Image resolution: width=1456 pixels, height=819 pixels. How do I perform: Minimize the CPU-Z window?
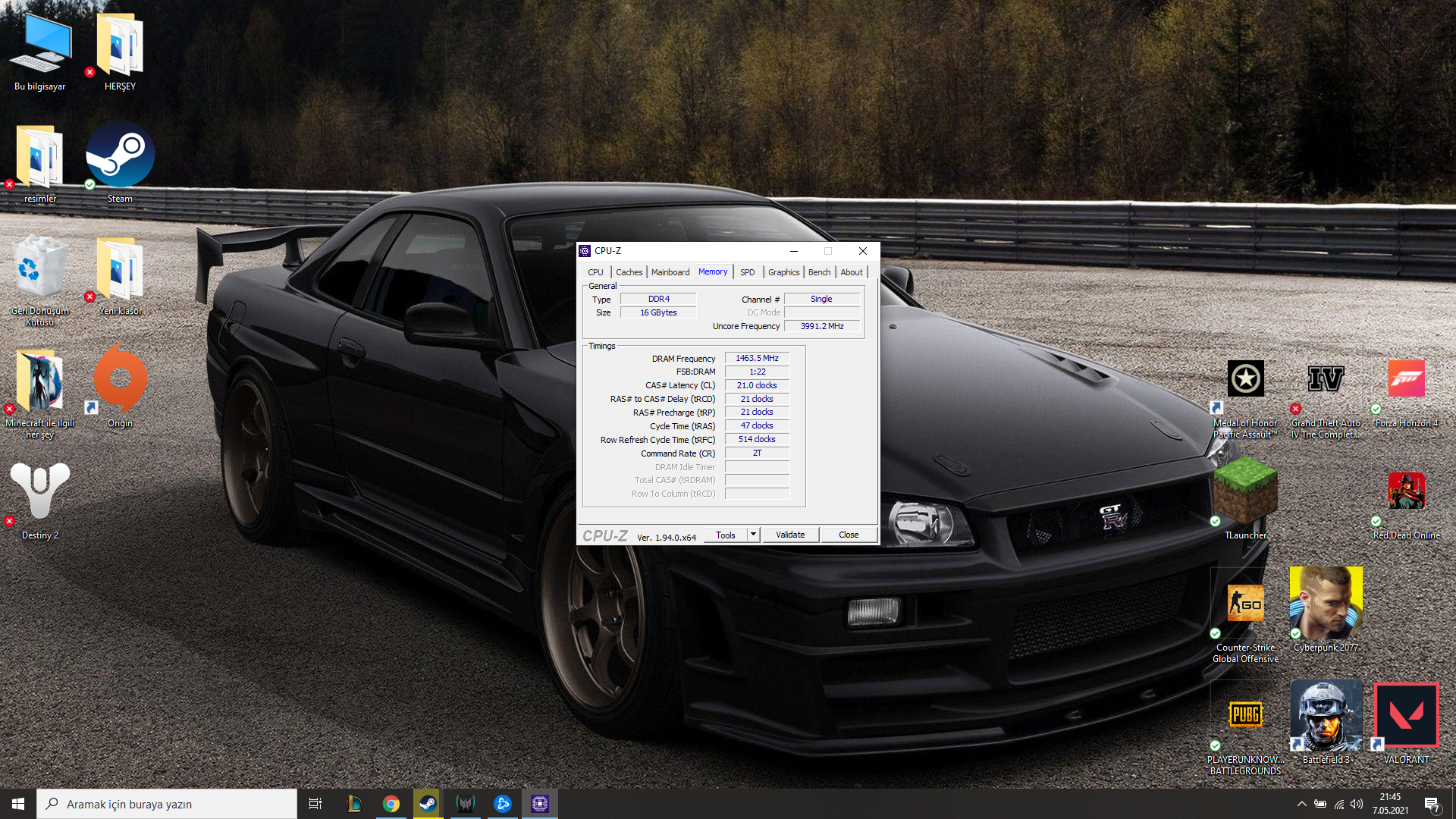point(793,251)
